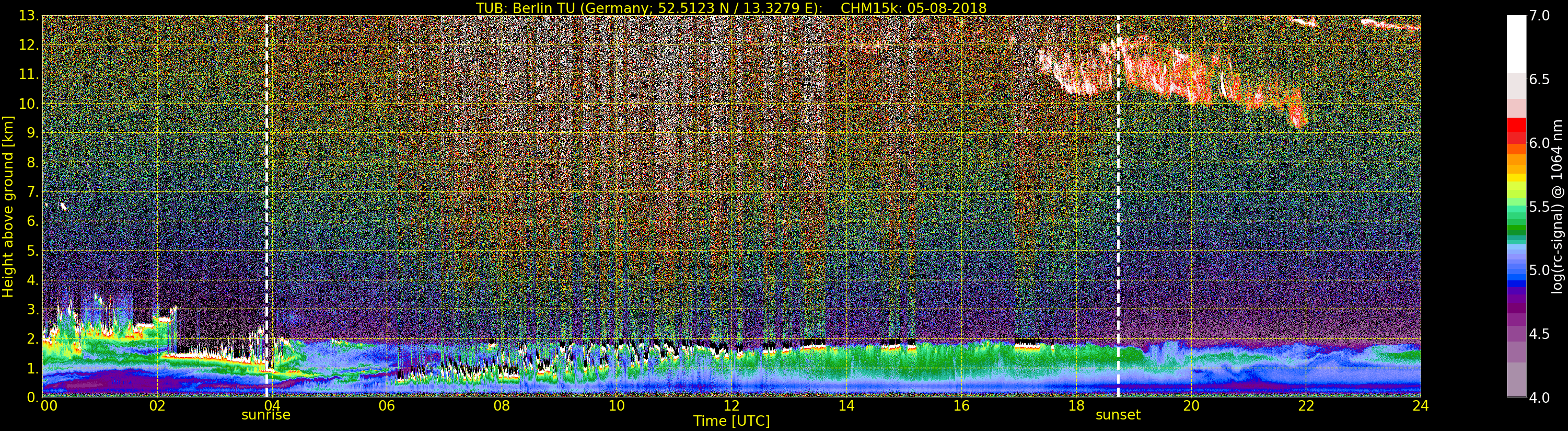This screenshot has height=431, width=1568.
Task: Click the '00' tick on the time axis
Action: (x=49, y=406)
